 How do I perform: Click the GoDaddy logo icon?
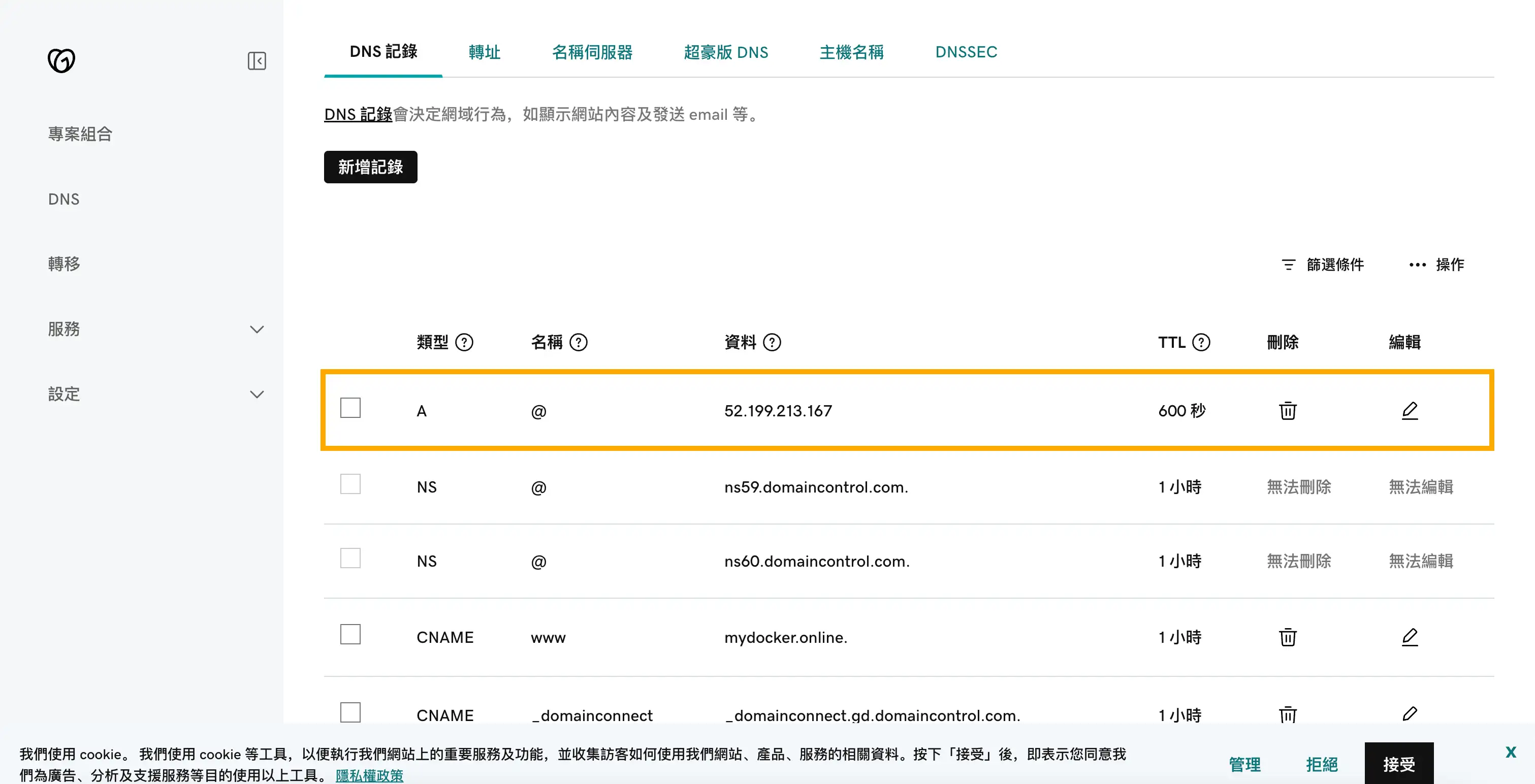click(61, 60)
